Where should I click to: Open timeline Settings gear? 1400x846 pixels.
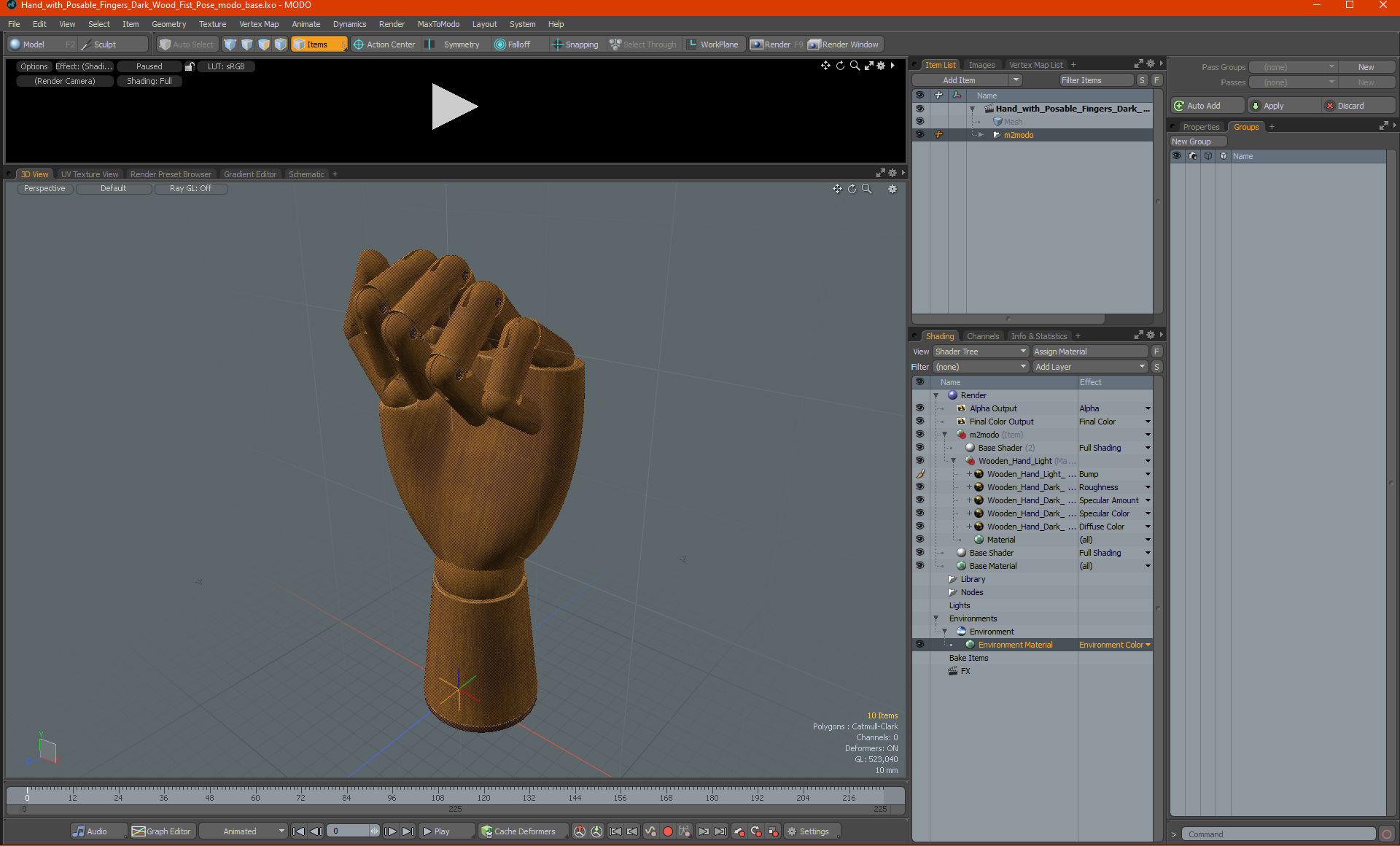point(792,831)
